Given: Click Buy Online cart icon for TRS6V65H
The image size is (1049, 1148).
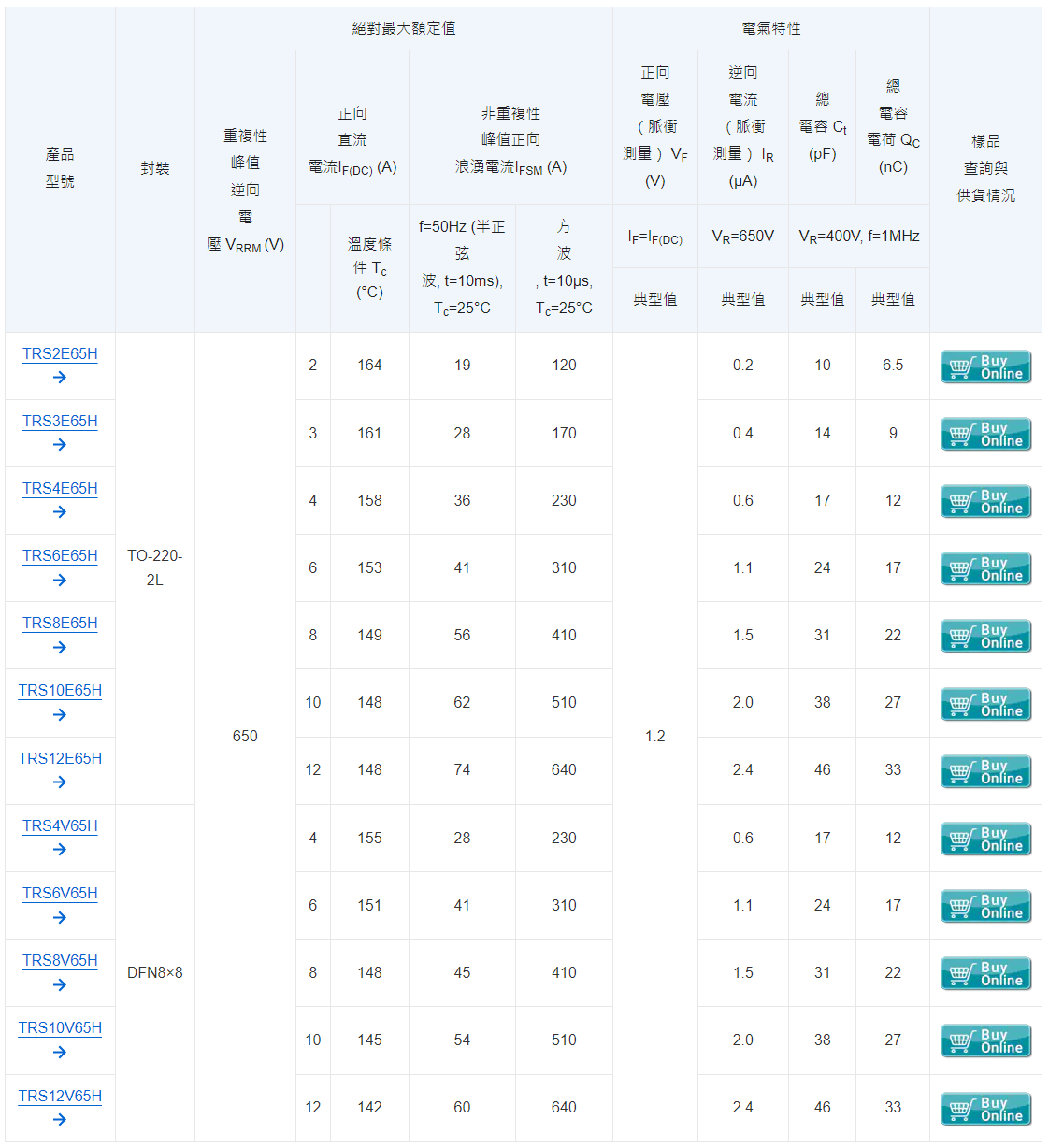Looking at the screenshot, I should pyautogui.click(x=985, y=907).
